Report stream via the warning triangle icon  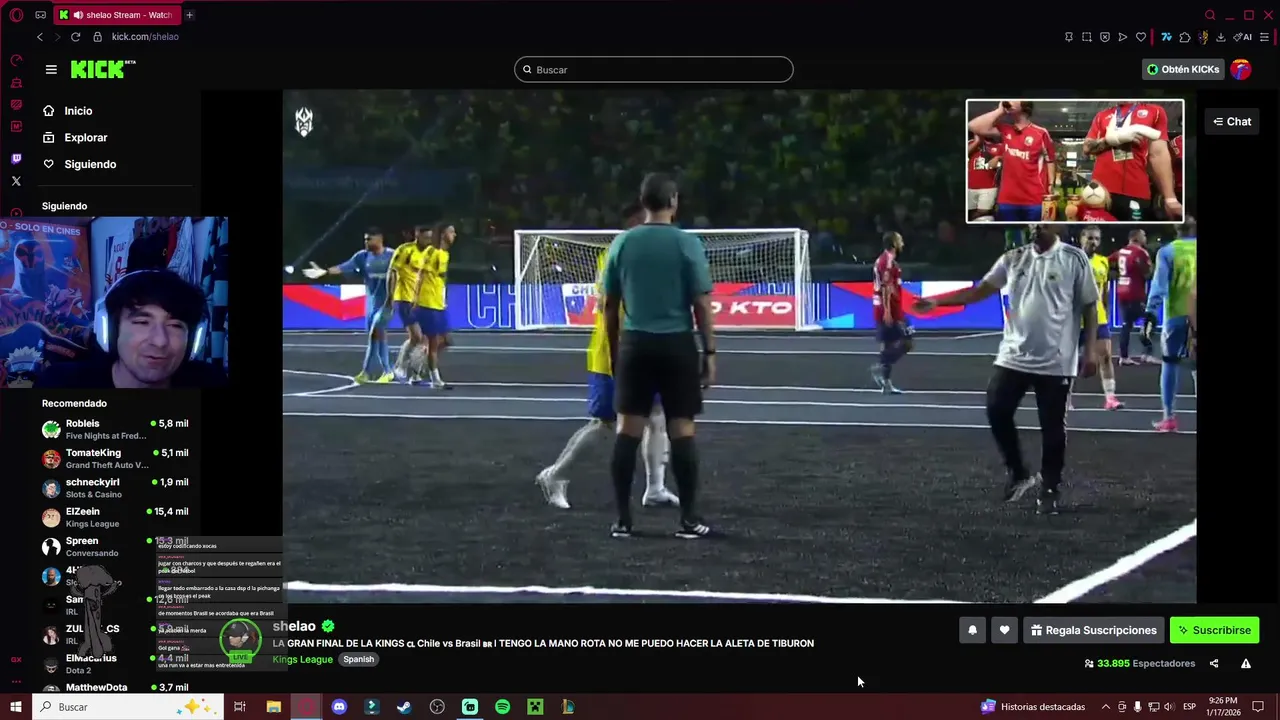pyautogui.click(x=1246, y=664)
